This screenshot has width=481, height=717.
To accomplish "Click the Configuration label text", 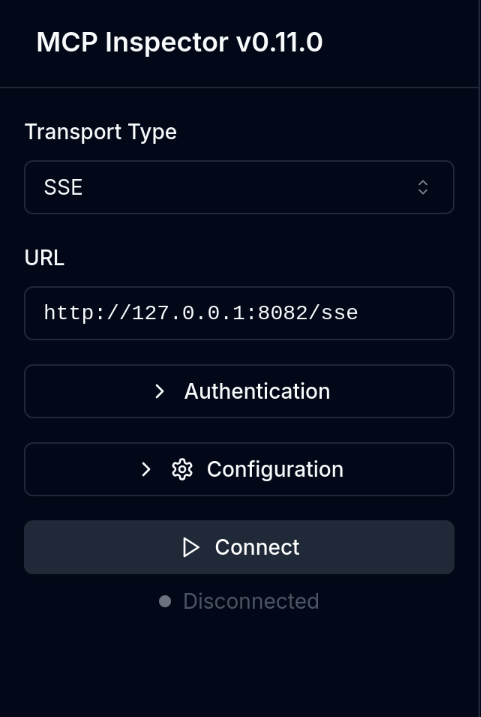I will tap(275, 470).
